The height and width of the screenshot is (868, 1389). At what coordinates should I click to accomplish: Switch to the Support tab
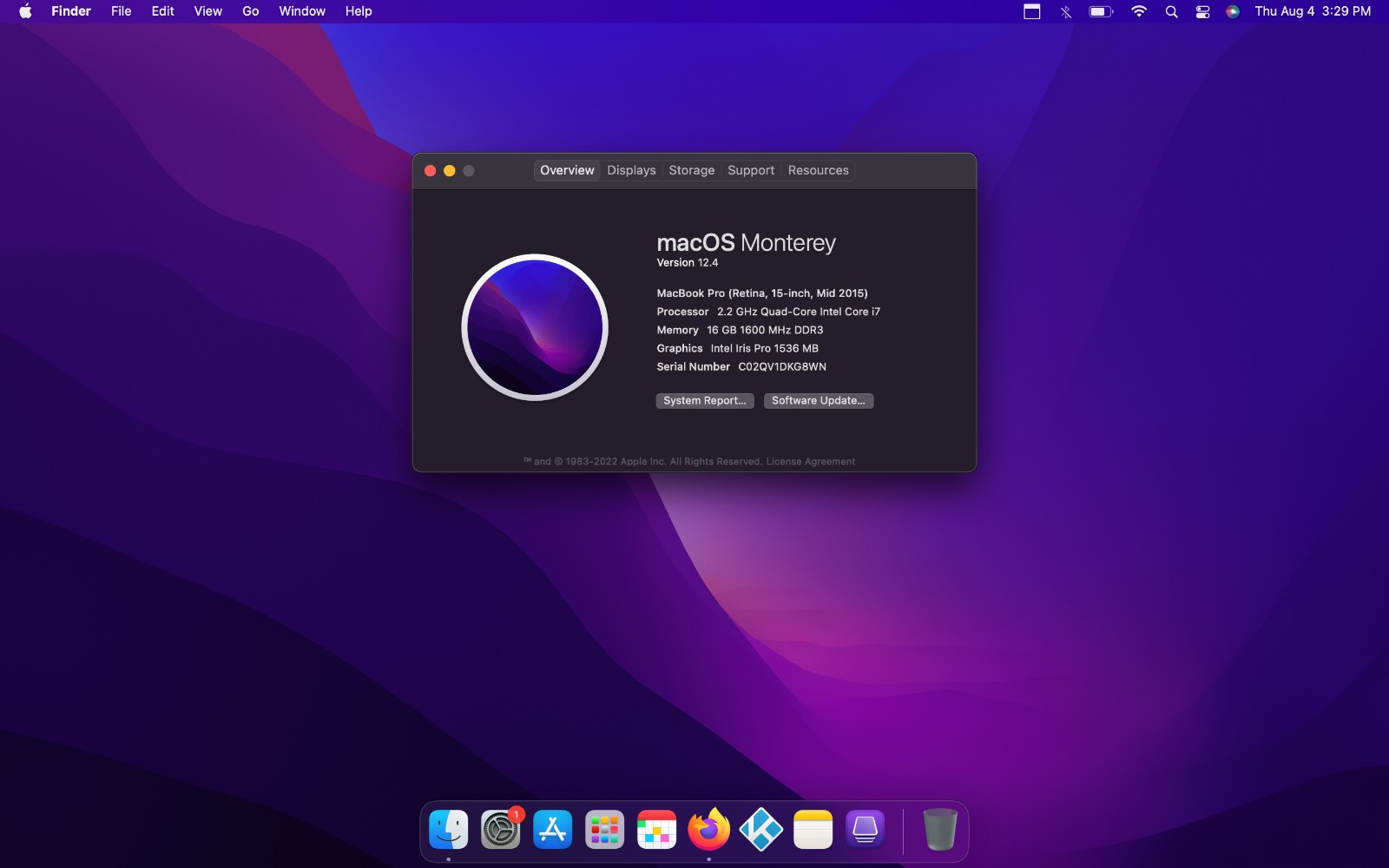(x=751, y=170)
